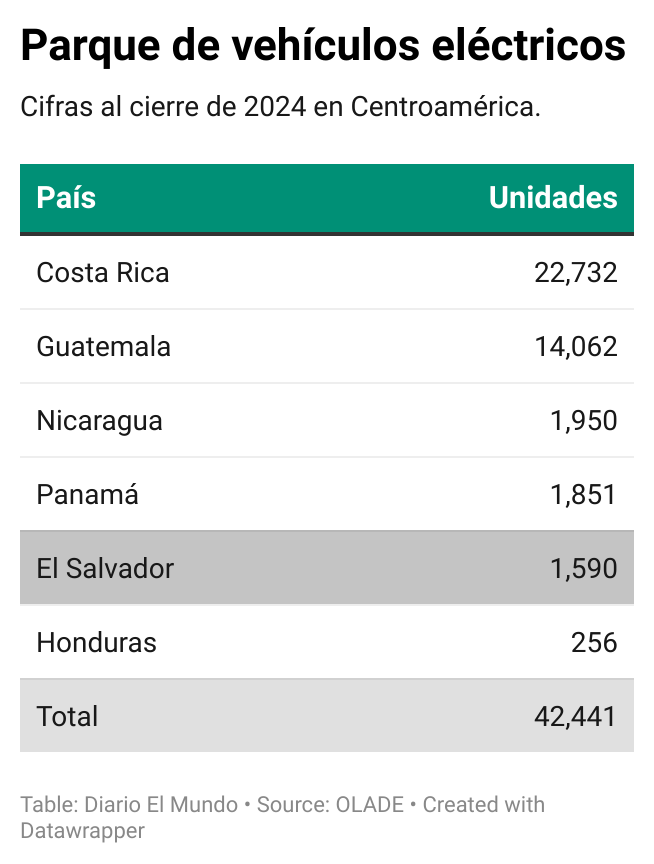Click the 14,062 units value

[576, 347]
